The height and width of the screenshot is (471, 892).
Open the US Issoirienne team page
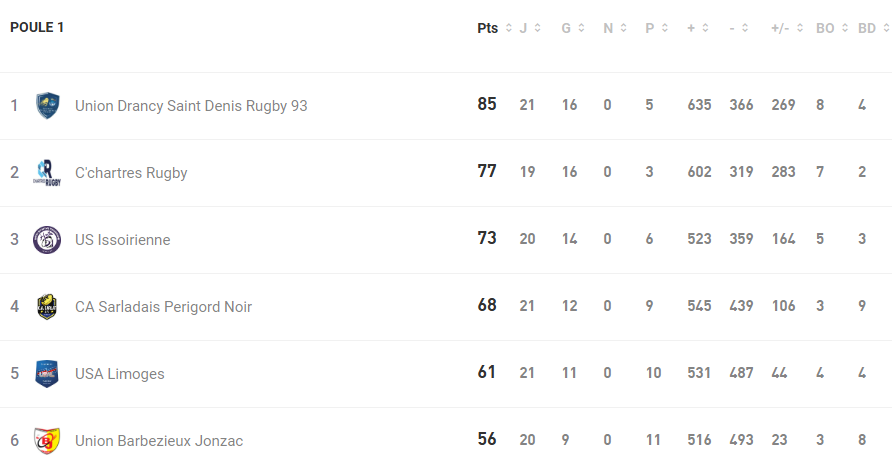[122, 240]
